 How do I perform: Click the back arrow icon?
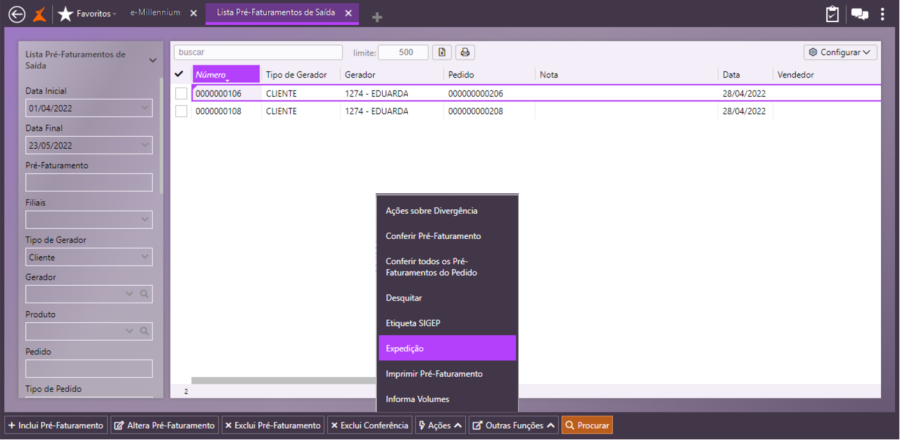coord(17,14)
